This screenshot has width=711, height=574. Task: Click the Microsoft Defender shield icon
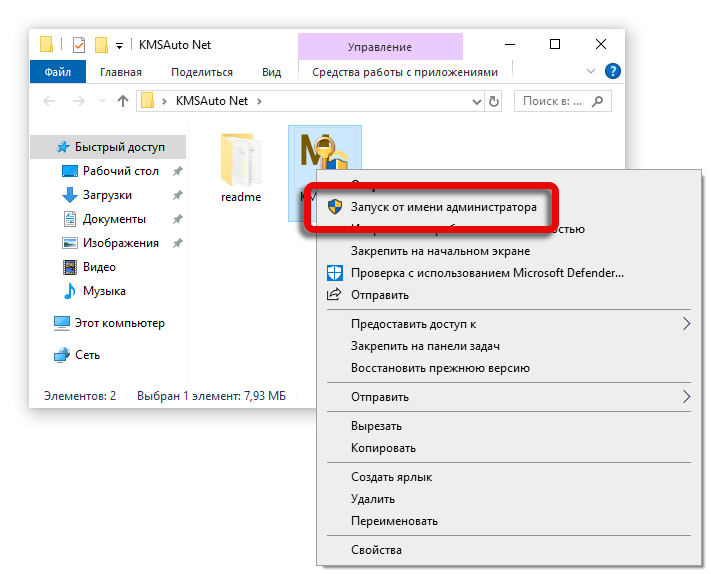click(335, 273)
